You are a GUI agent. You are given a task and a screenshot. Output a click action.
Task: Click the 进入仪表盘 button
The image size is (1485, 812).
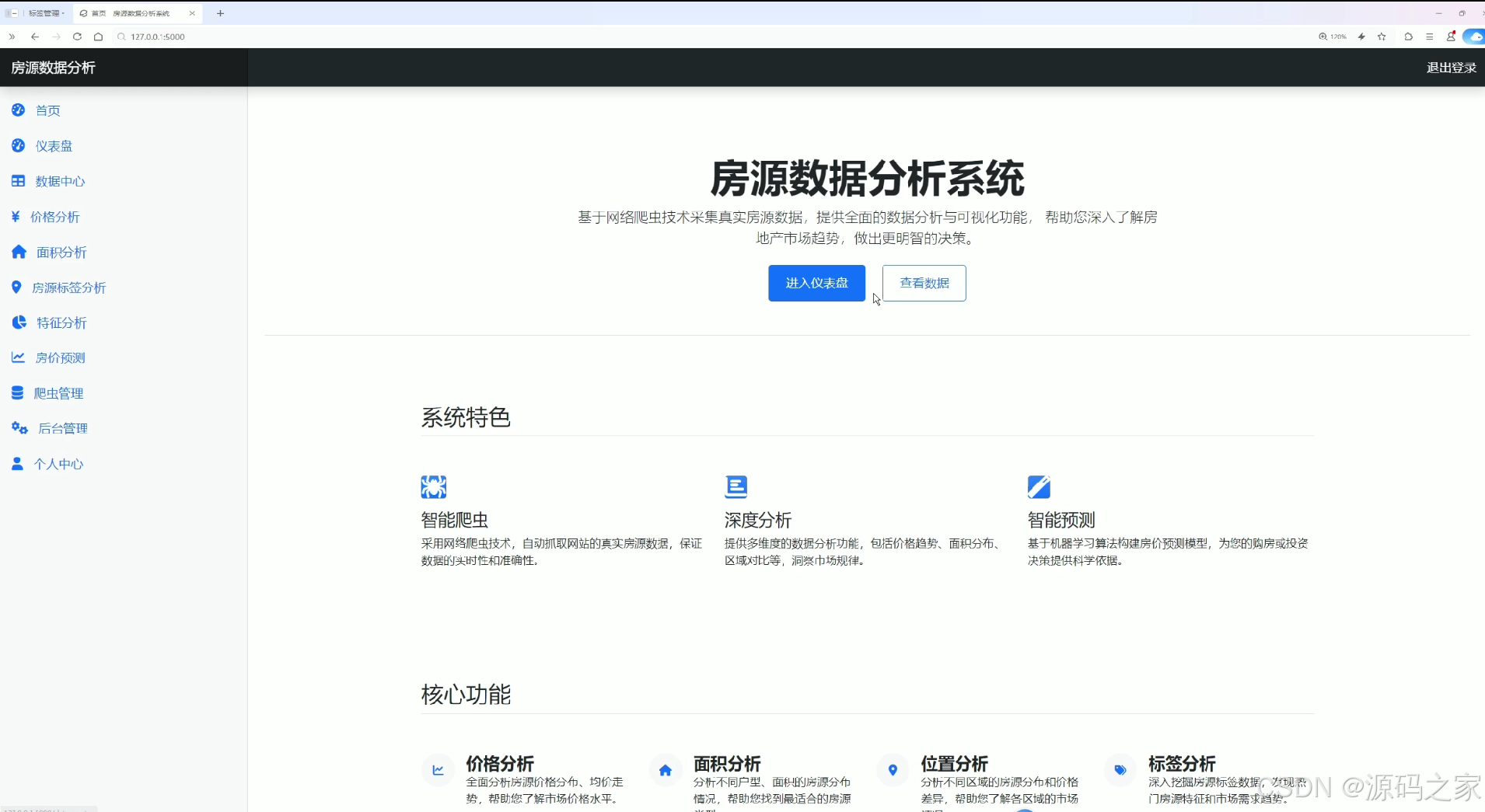pos(816,283)
